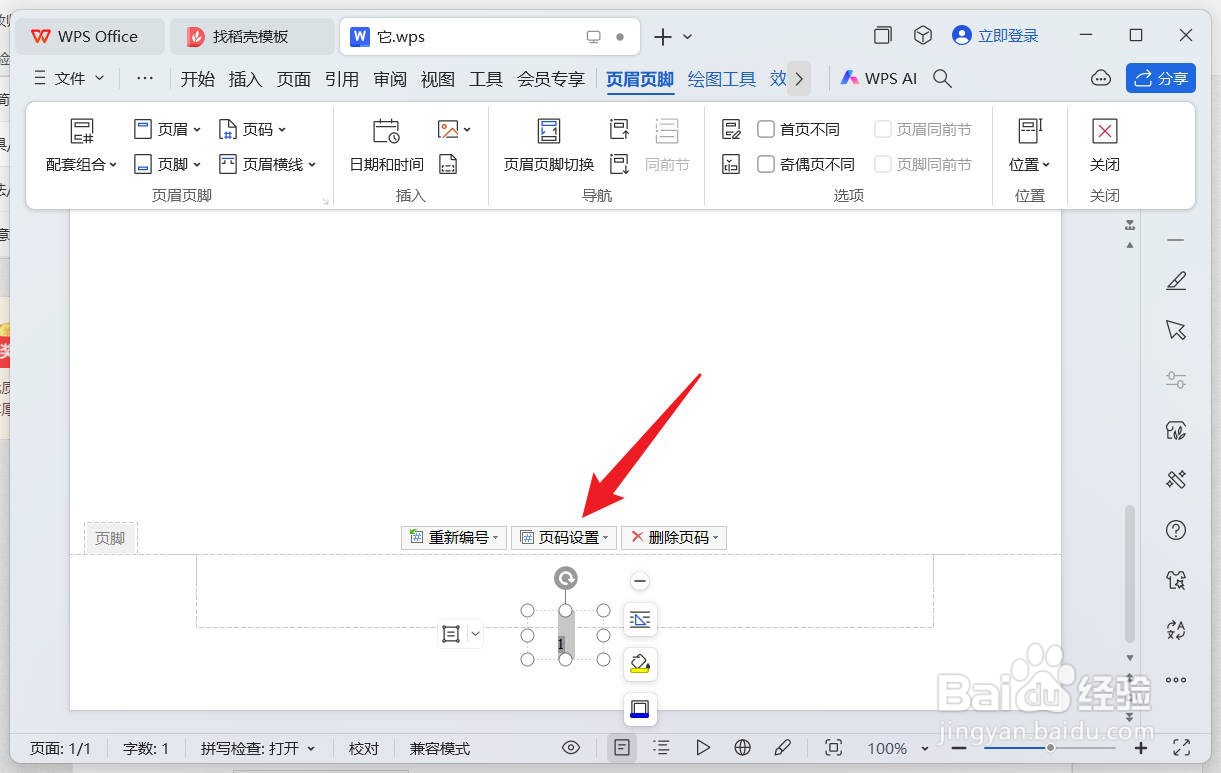Click the help question-mark icon in right sidebar
1221x773 pixels.
click(x=1175, y=529)
